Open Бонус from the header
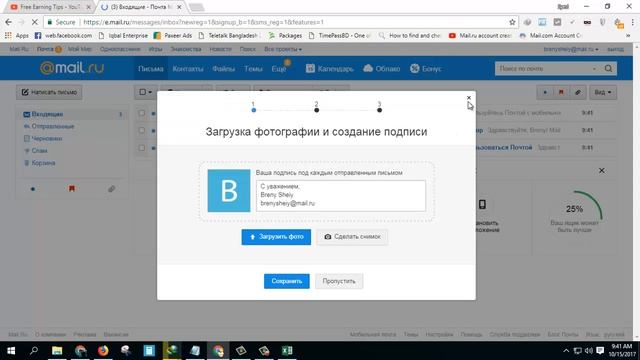The width and height of the screenshot is (640, 360). click(426, 69)
